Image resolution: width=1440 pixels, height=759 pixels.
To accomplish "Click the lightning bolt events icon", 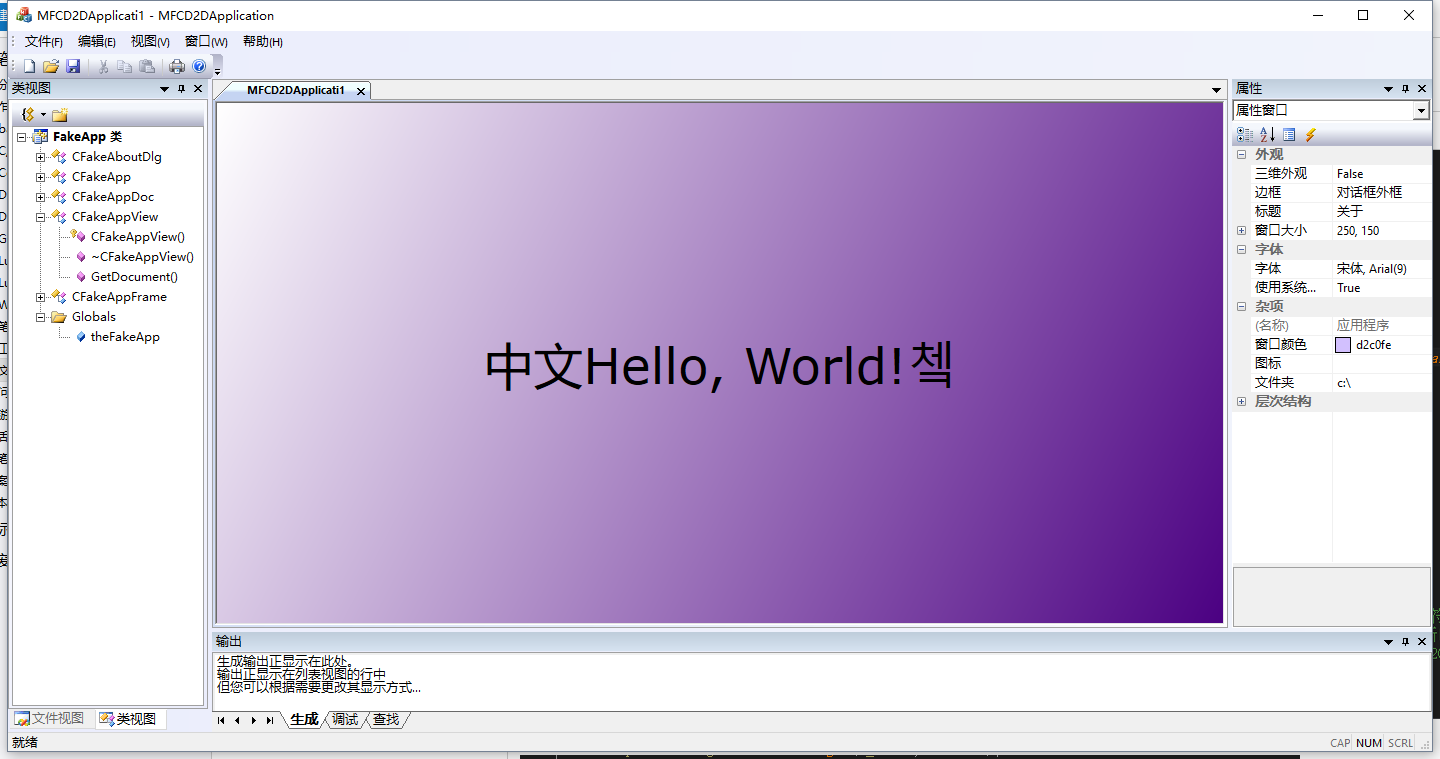I will (x=1311, y=134).
